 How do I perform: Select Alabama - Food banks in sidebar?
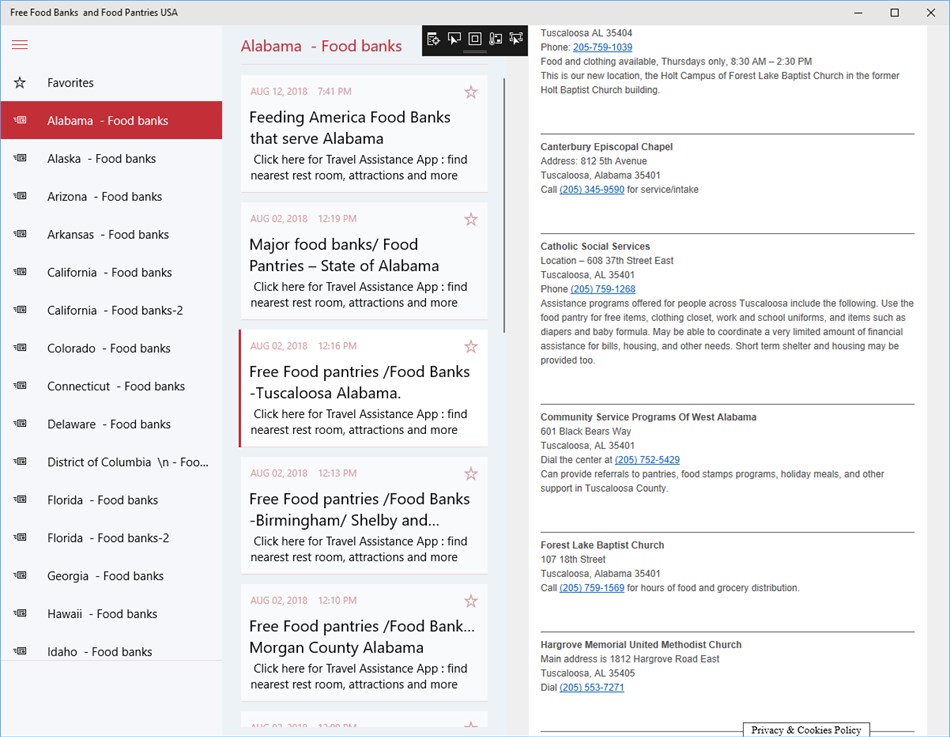[111, 121]
